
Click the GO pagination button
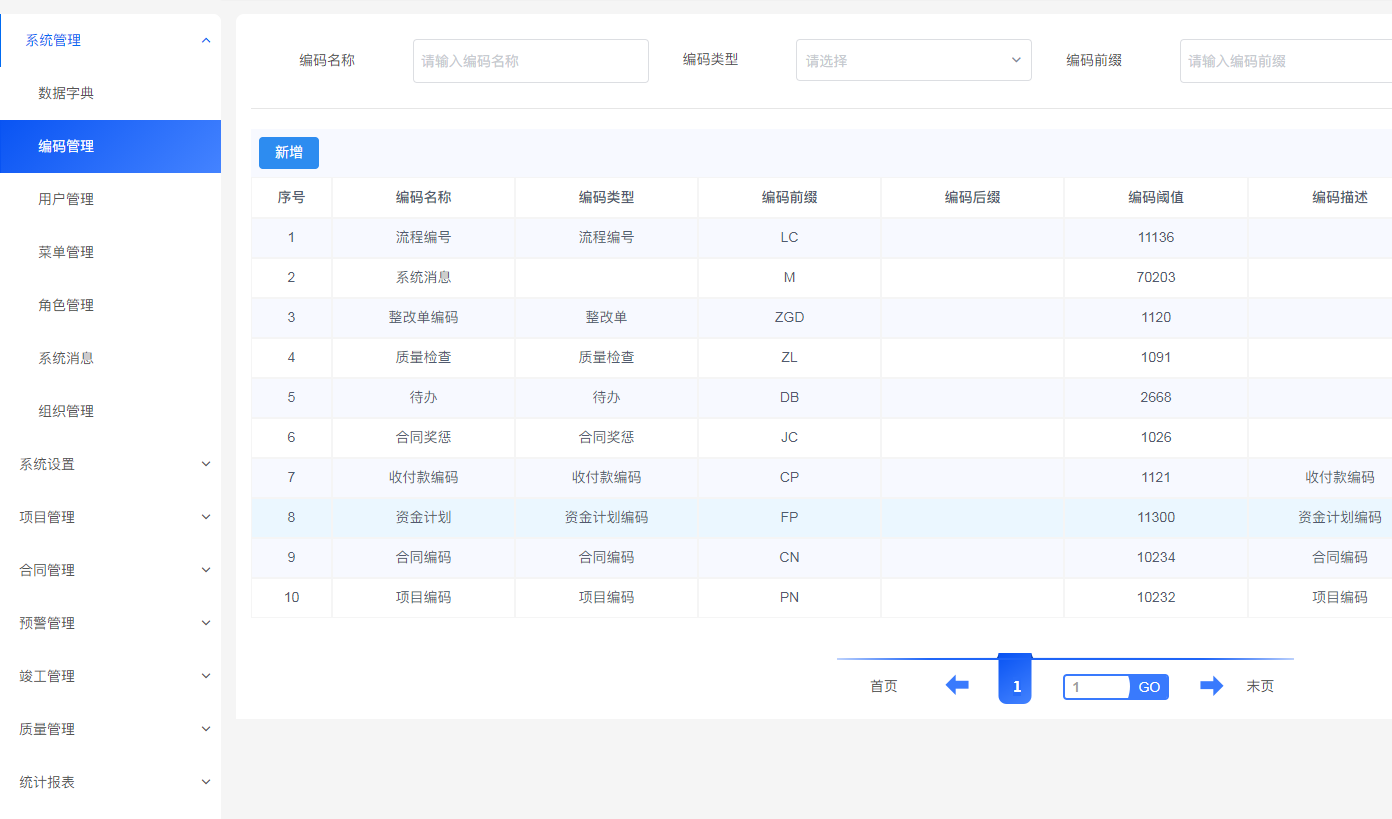tap(1149, 687)
